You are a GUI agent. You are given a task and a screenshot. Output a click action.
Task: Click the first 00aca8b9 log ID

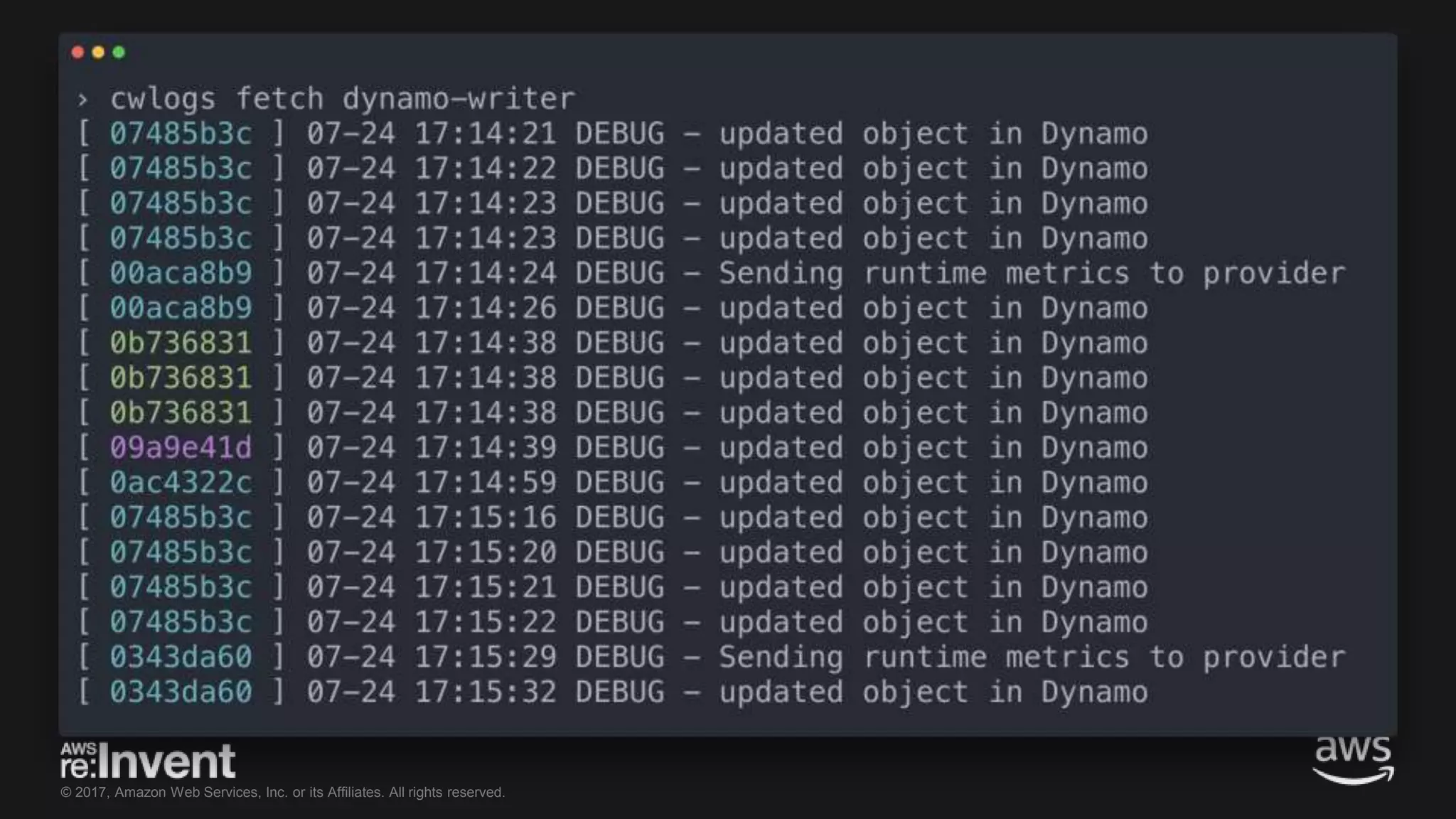pyautogui.click(x=181, y=274)
